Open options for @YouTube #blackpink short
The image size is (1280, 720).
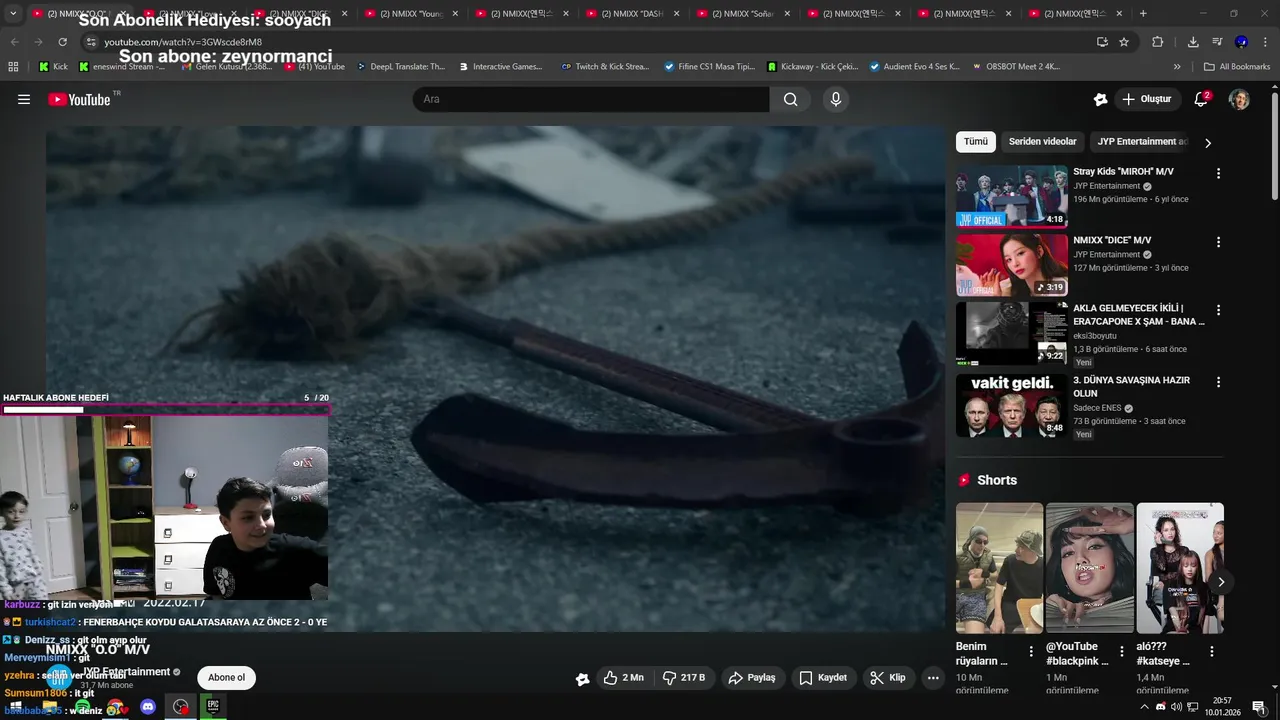[1122, 651]
